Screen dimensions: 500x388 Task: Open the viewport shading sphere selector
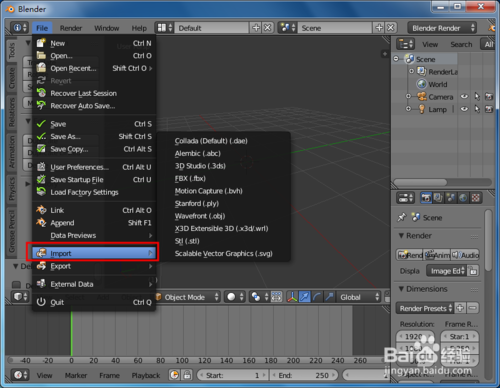pos(235,297)
